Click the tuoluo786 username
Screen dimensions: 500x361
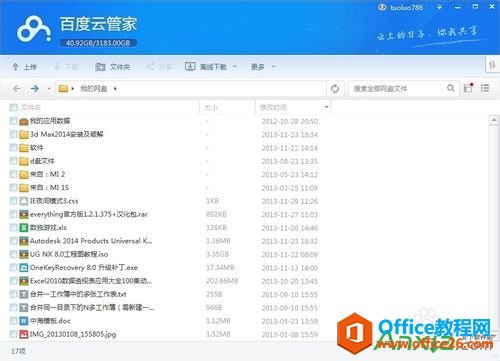(407, 7)
